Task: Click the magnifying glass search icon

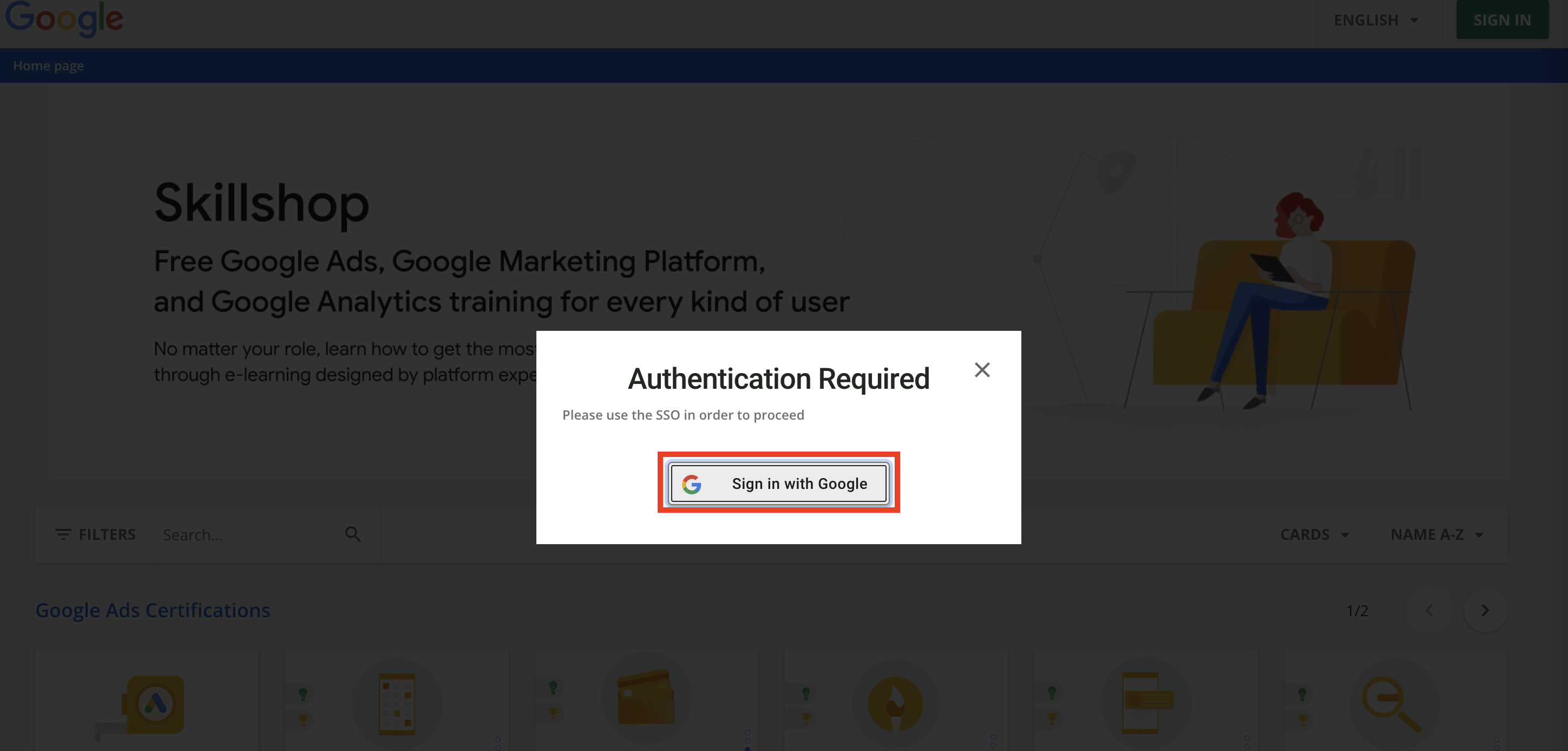Action: click(352, 534)
